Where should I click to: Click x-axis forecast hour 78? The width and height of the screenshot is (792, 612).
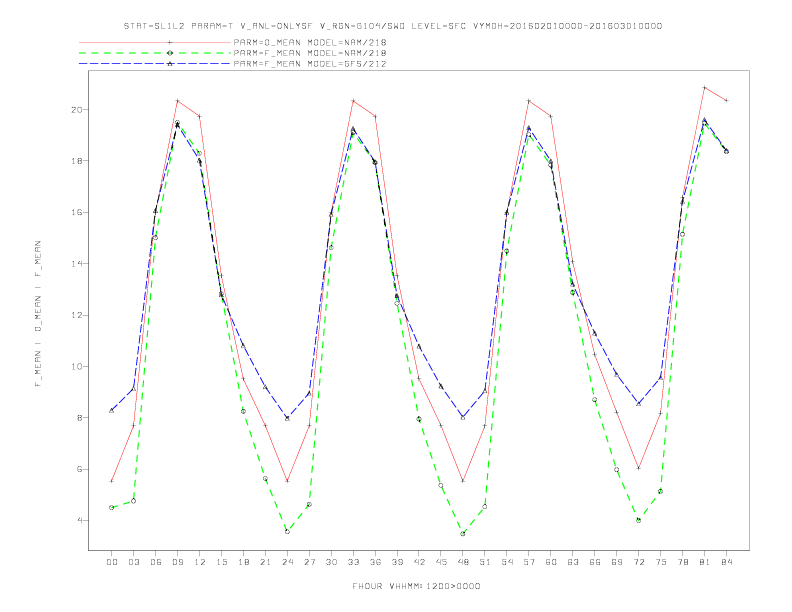[682, 562]
